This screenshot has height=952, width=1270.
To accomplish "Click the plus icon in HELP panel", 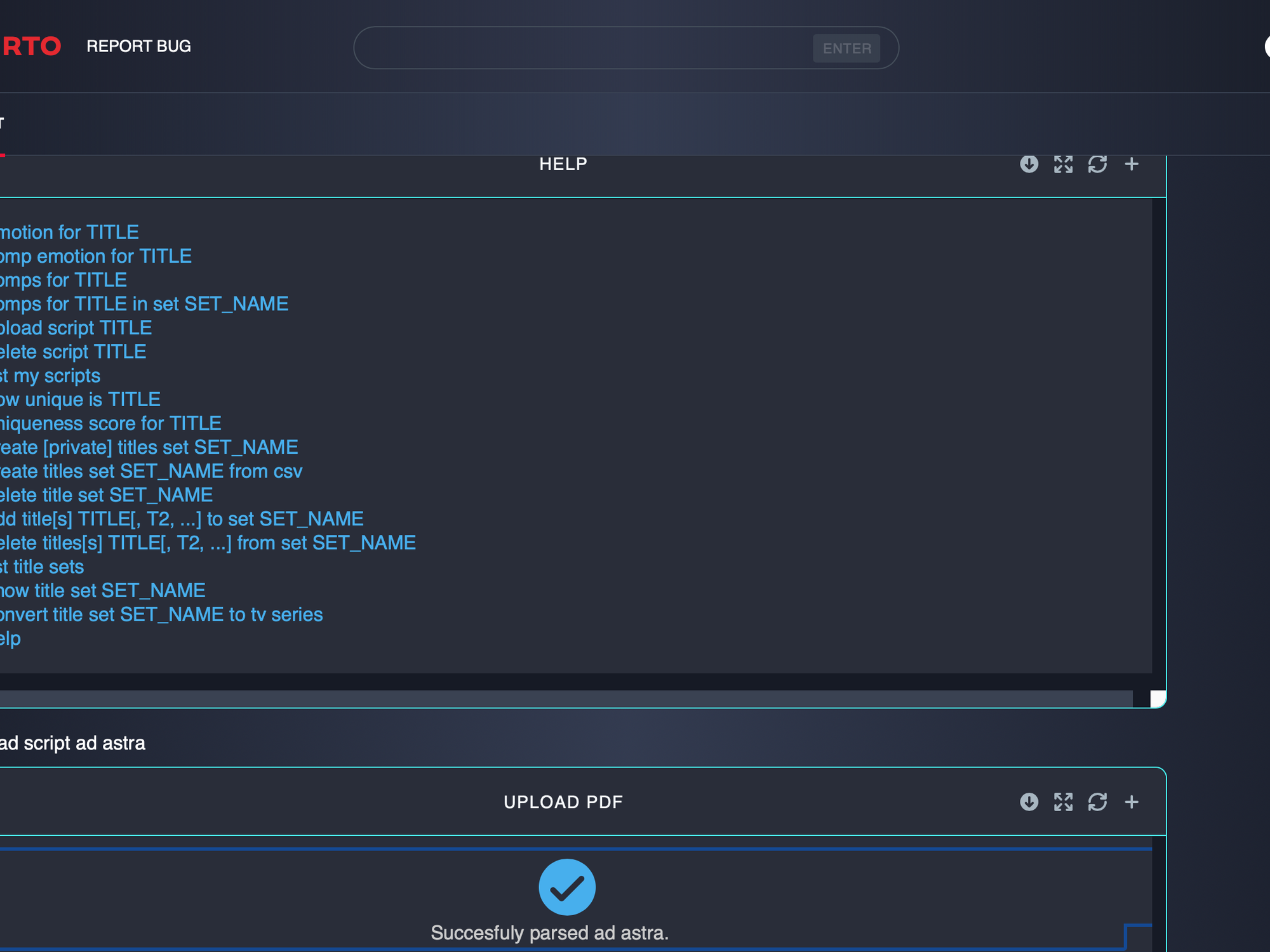I will point(1132,164).
